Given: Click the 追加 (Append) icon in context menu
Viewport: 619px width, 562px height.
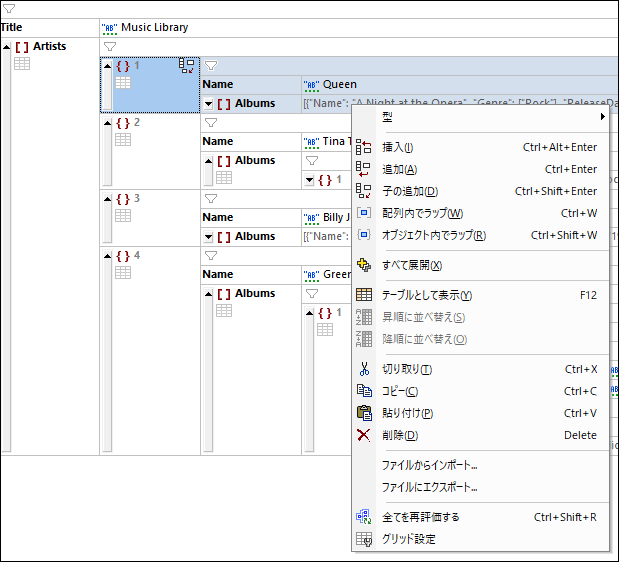Looking at the screenshot, I should (x=364, y=169).
